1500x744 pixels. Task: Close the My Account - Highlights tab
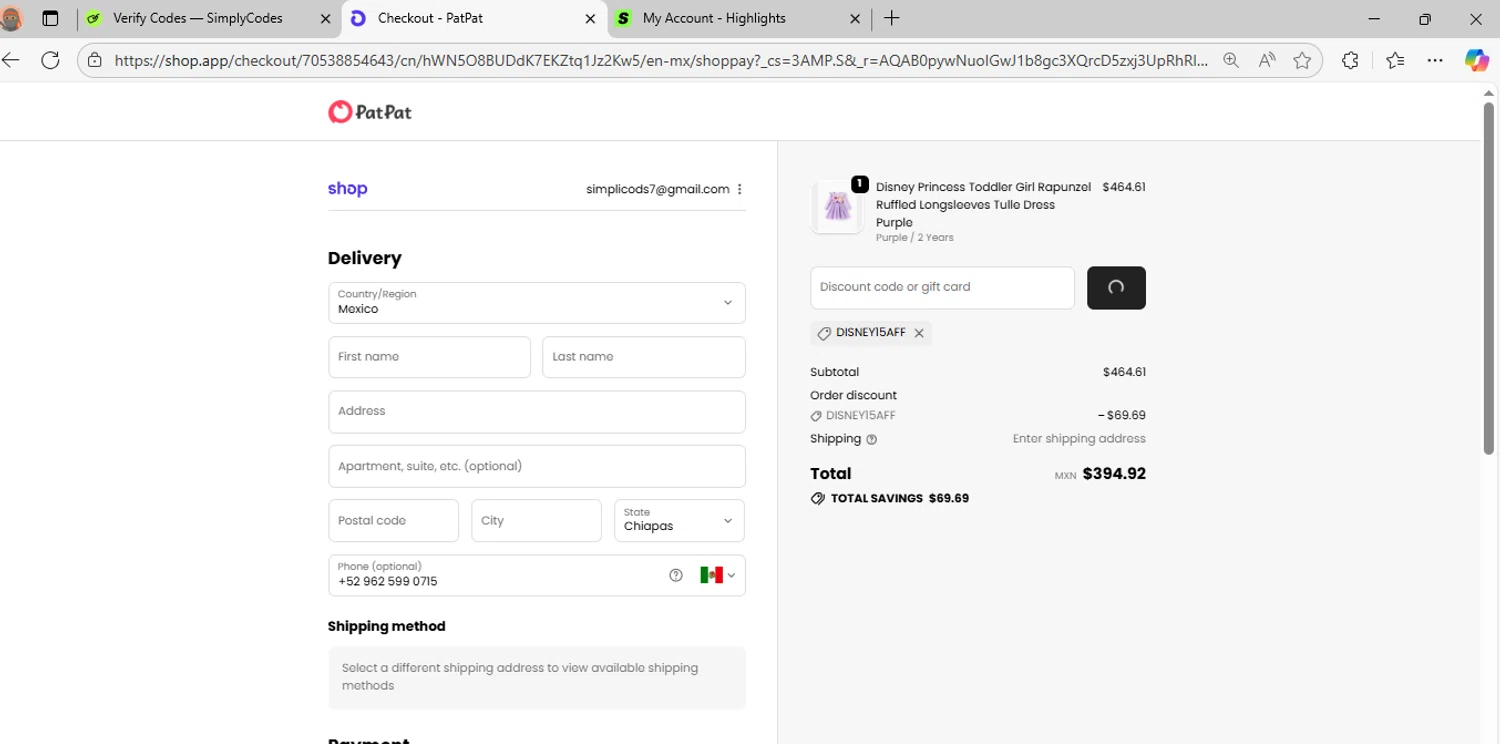click(854, 18)
